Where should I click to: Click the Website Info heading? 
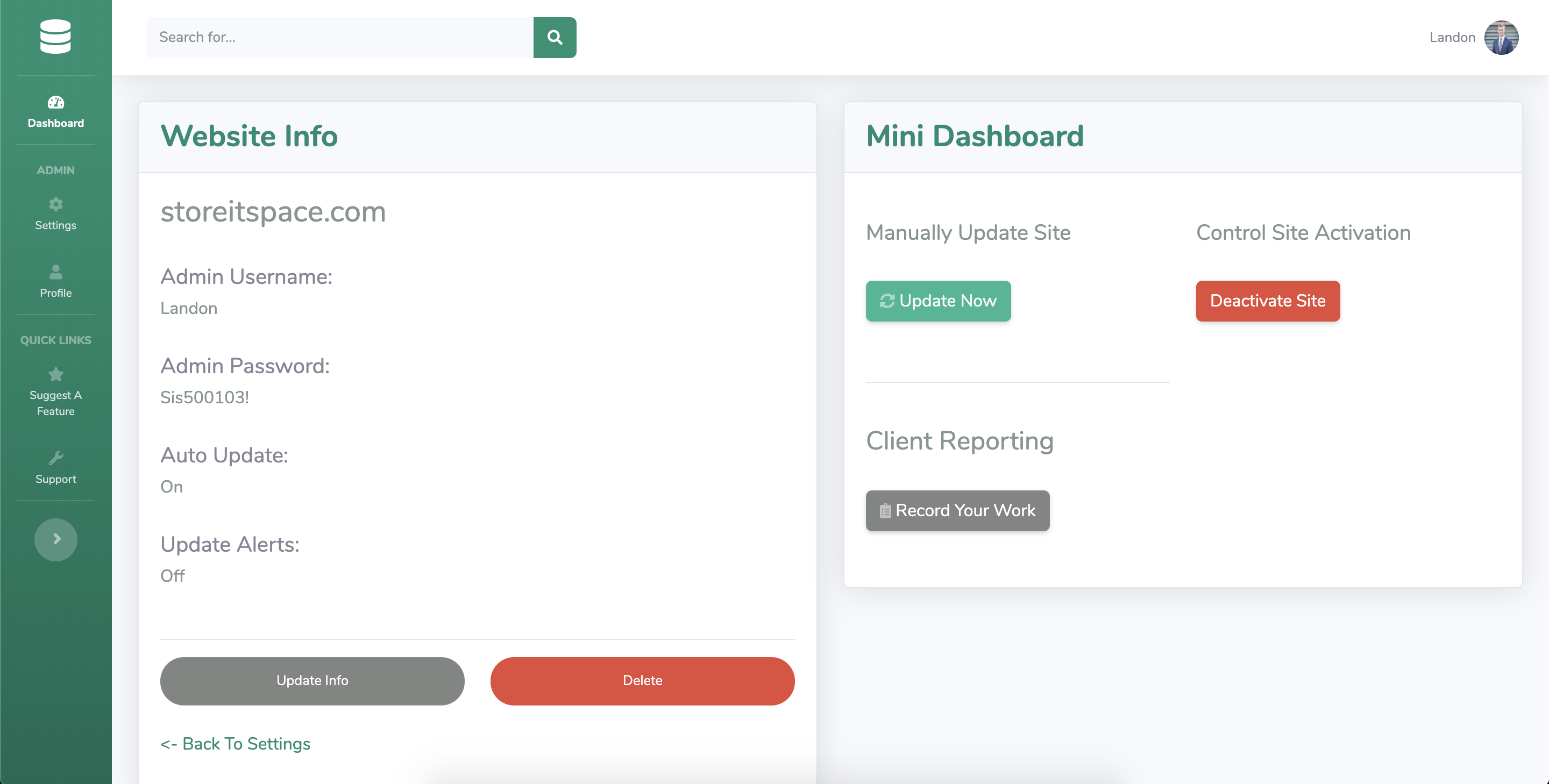pos(249,136)
